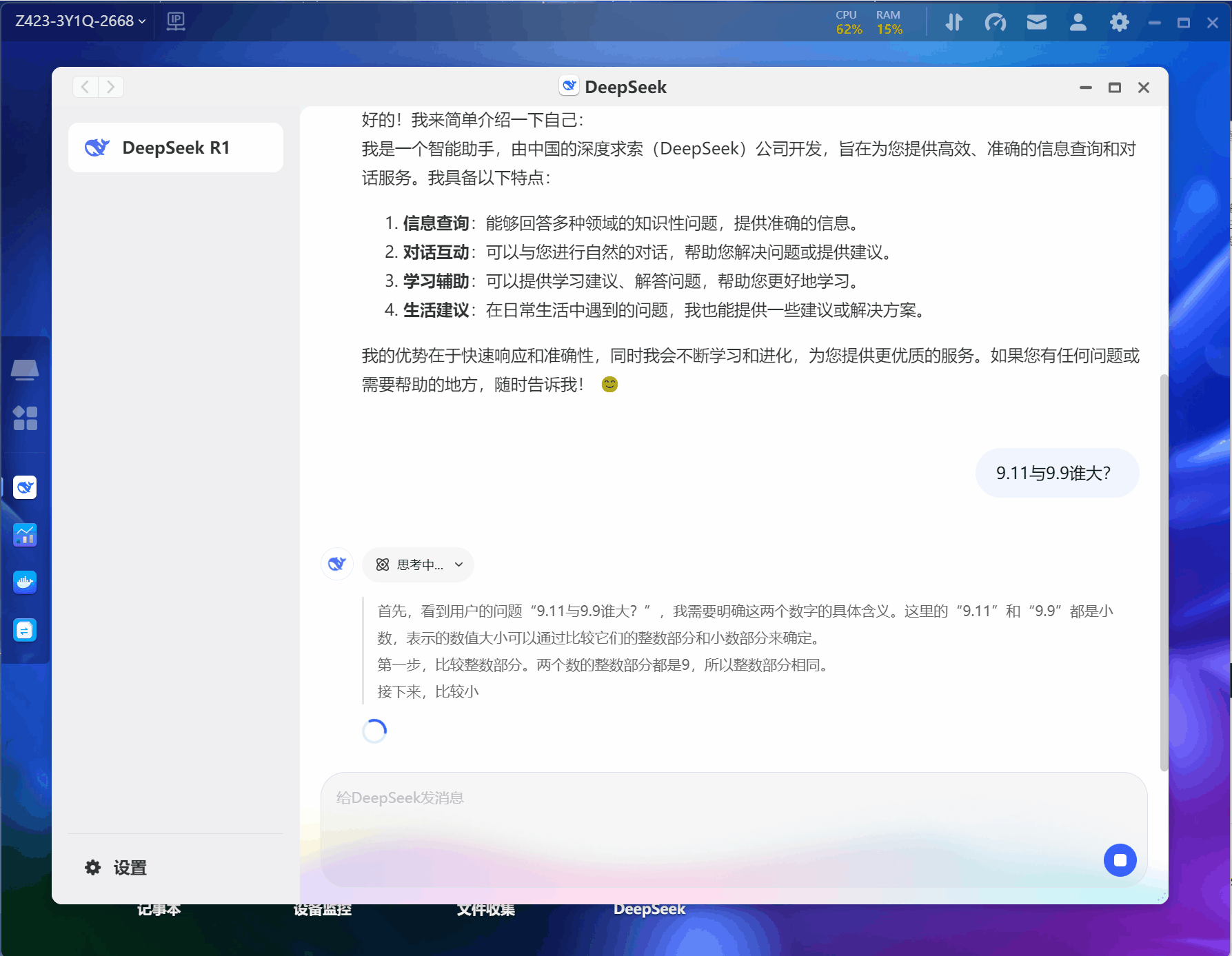This screenshot has height=956, width=1232.
Task: Click the atom icon in 思考中 pill
Action: pyautogui.click(x=383, y=565)
